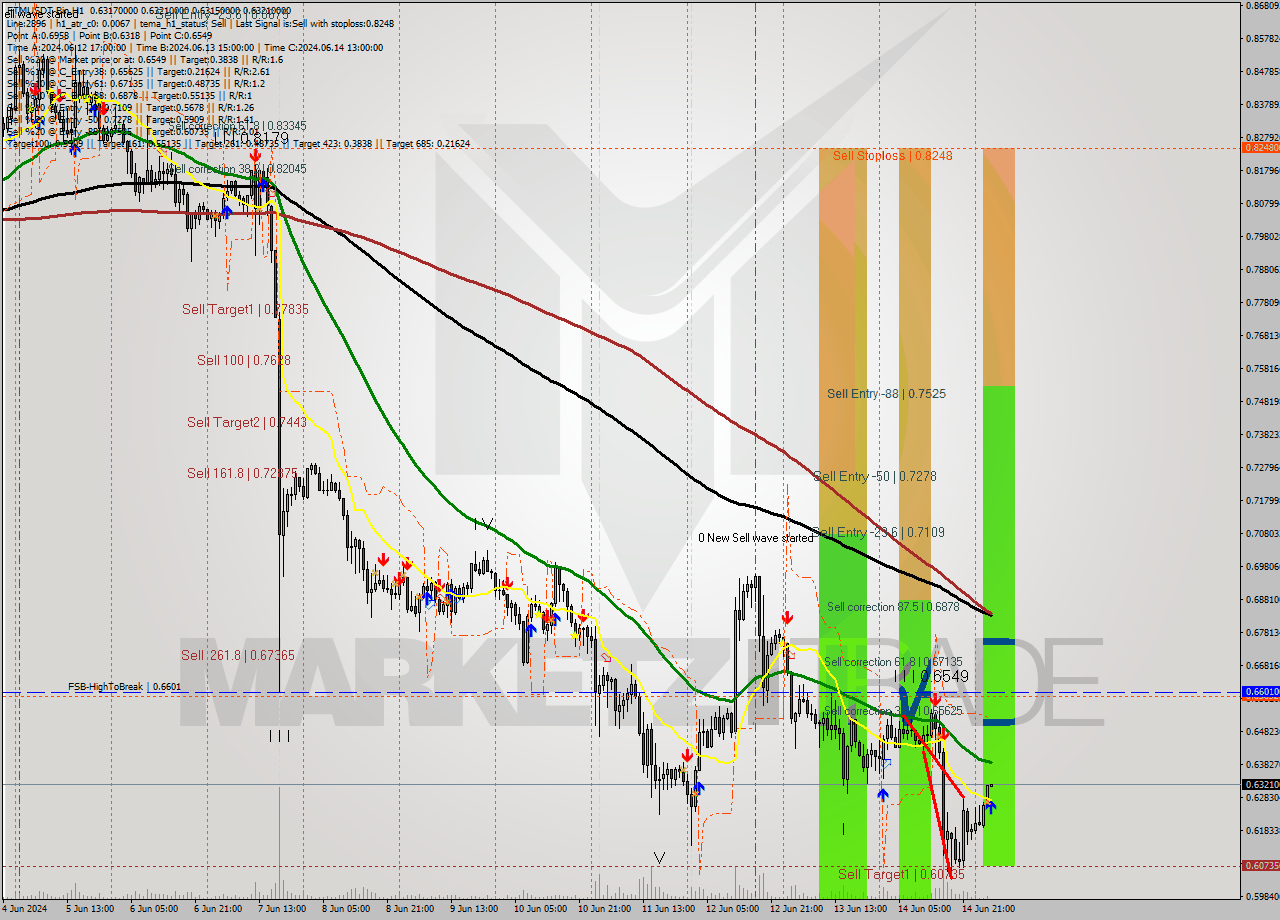Select the 'Sell Entry -88 | 0.7525' label

[x=886, y=394]
